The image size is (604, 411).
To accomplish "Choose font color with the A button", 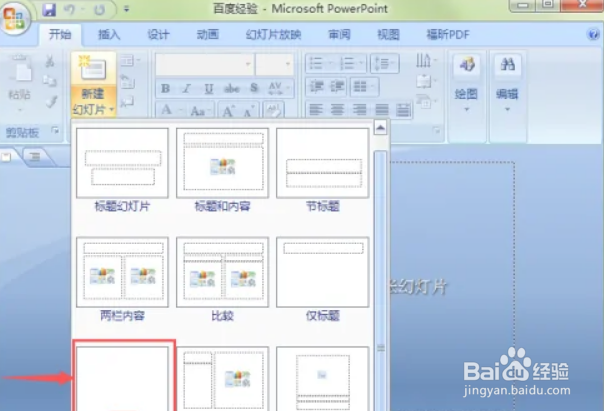I will (169, 111).
